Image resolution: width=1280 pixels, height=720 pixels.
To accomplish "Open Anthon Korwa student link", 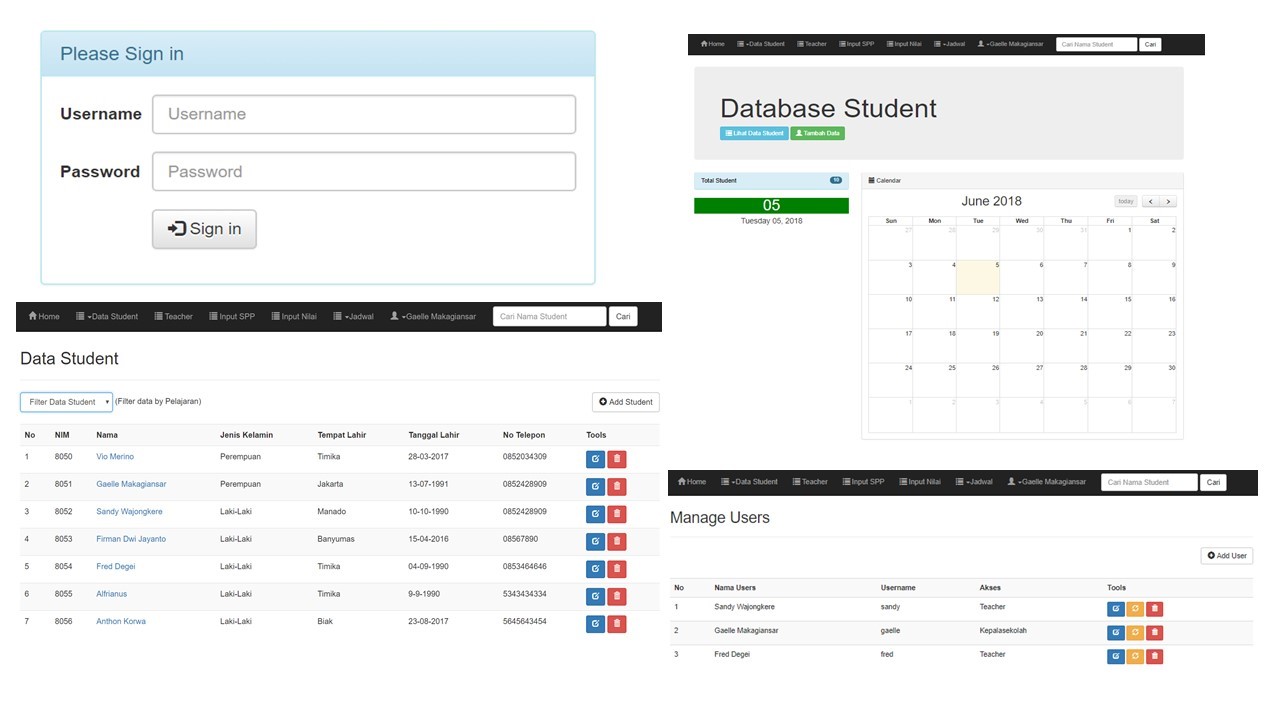I will [121, 622].
